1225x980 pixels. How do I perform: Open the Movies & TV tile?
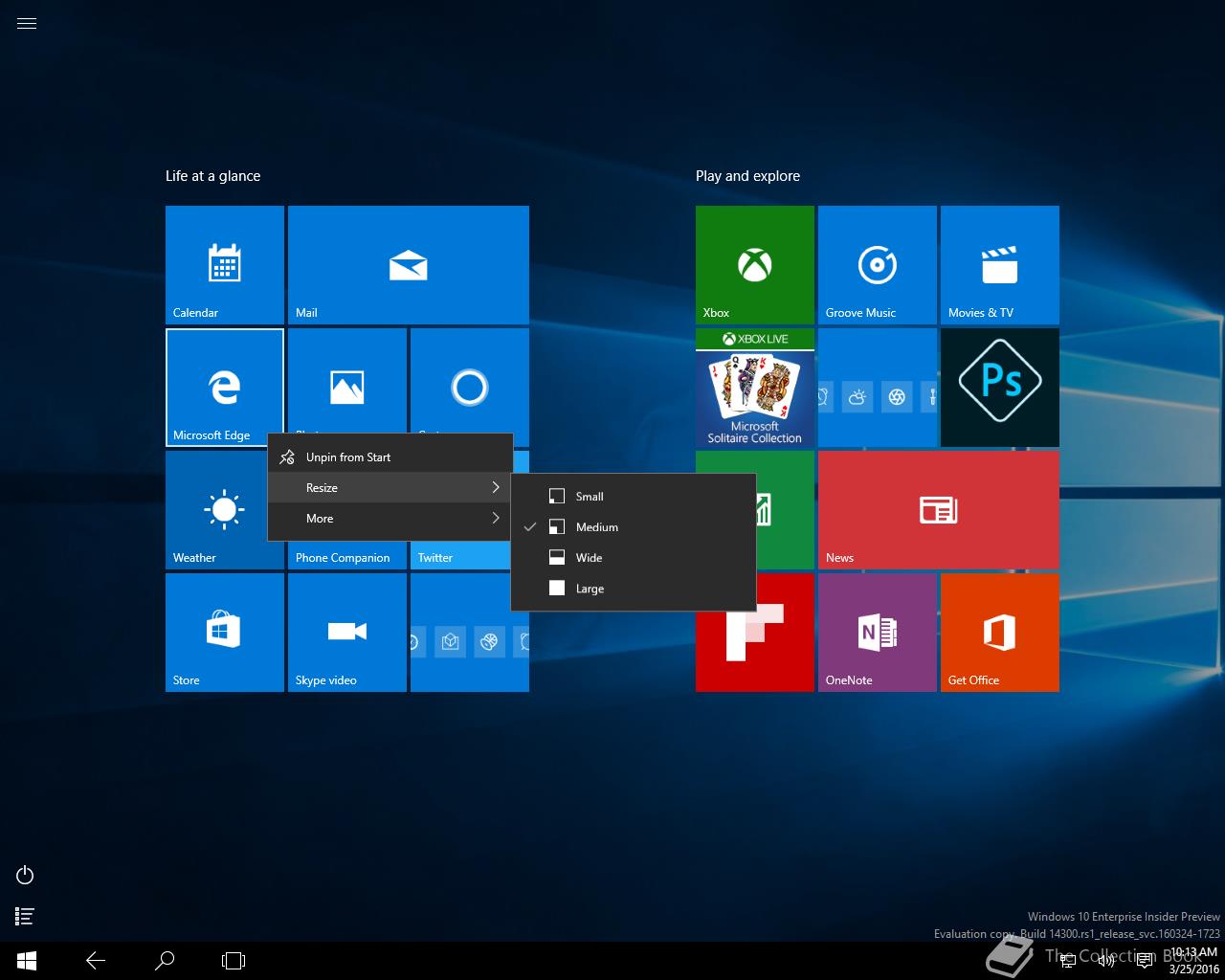click(x=1000, y=265)
